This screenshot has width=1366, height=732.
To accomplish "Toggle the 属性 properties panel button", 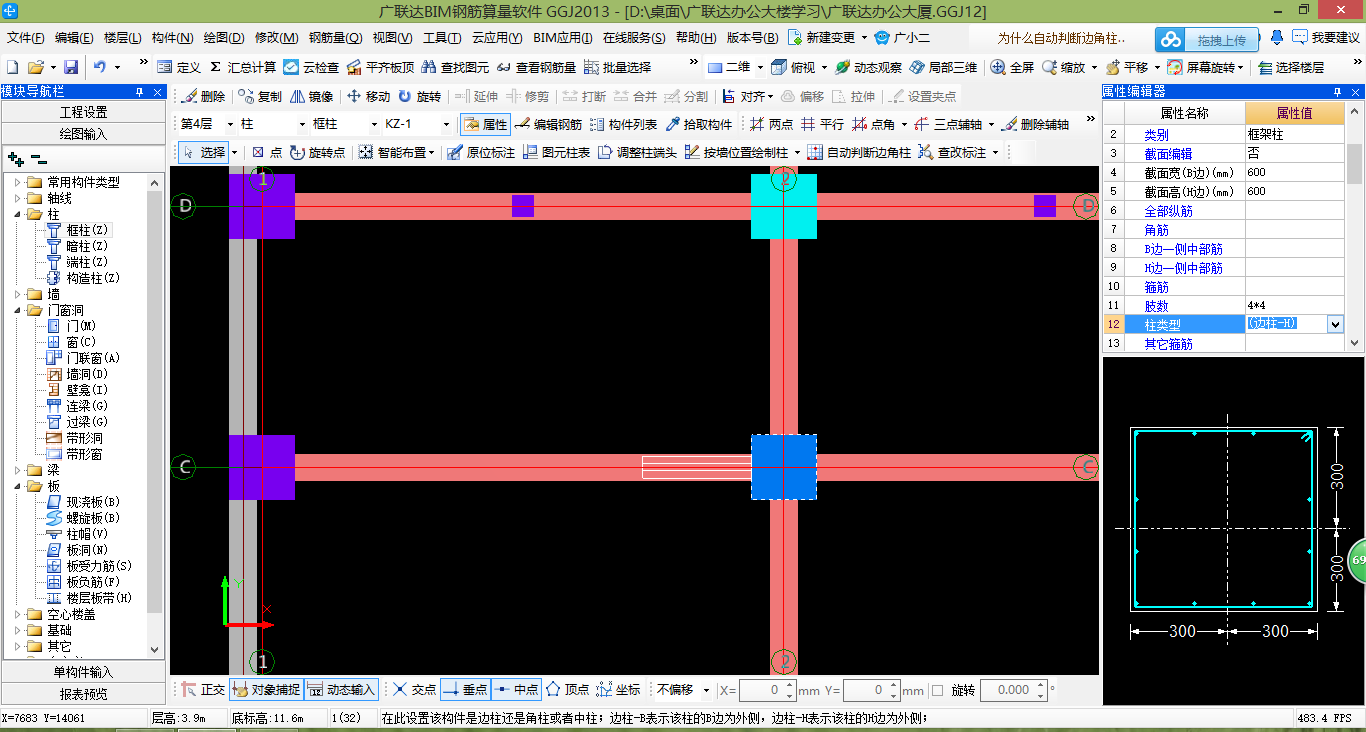I will 486,125.
